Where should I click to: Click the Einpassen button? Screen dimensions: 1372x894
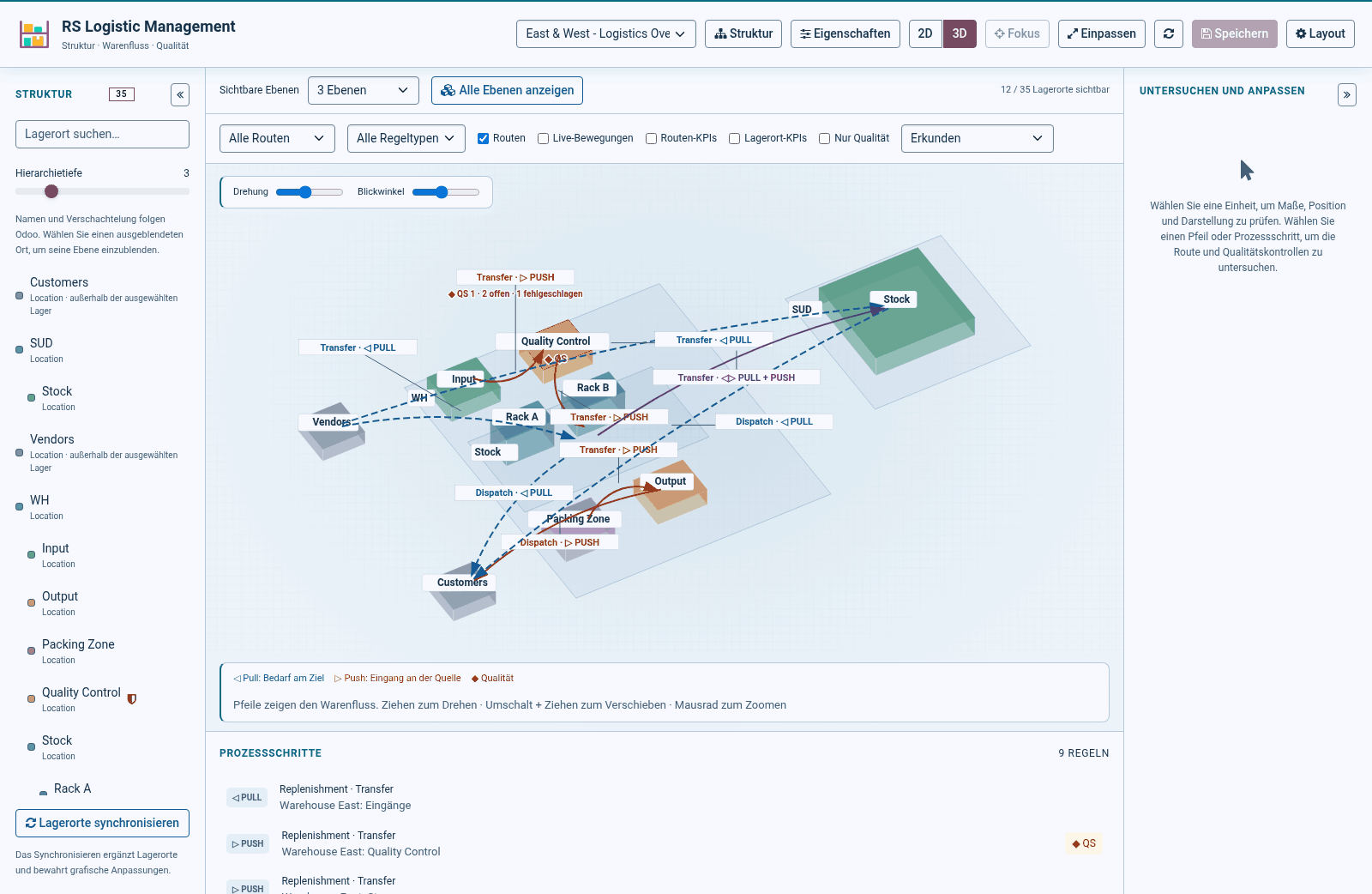1102,33
